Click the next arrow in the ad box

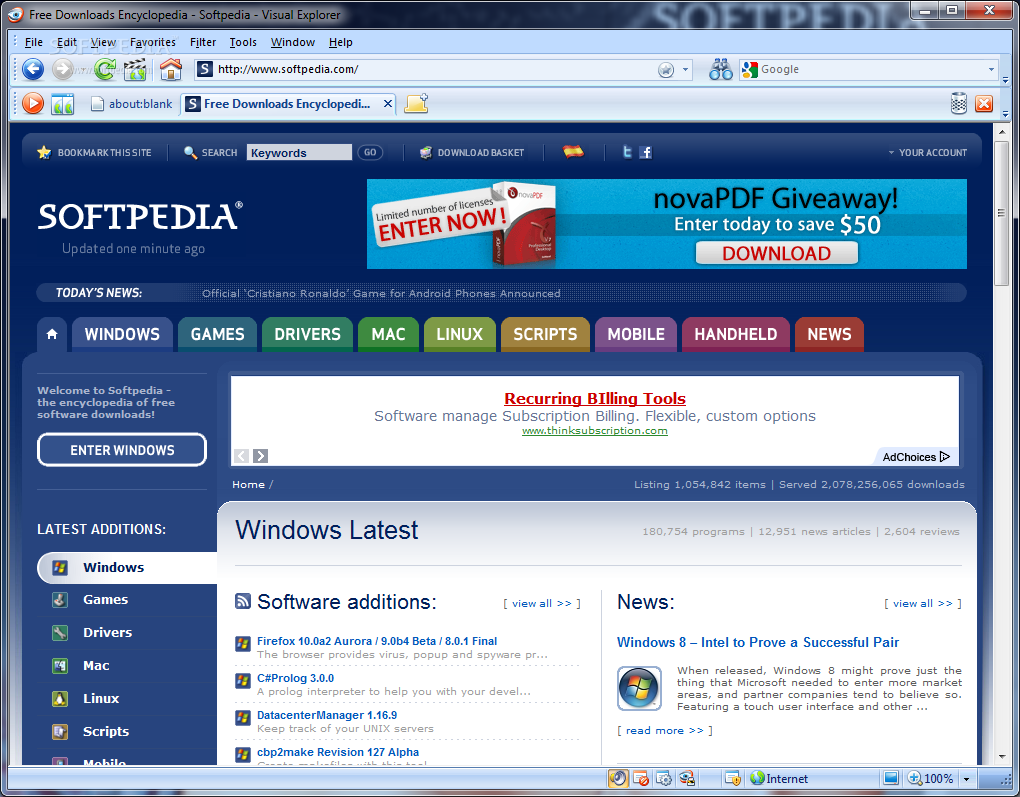pyautogui.click(x=261, y=455)
